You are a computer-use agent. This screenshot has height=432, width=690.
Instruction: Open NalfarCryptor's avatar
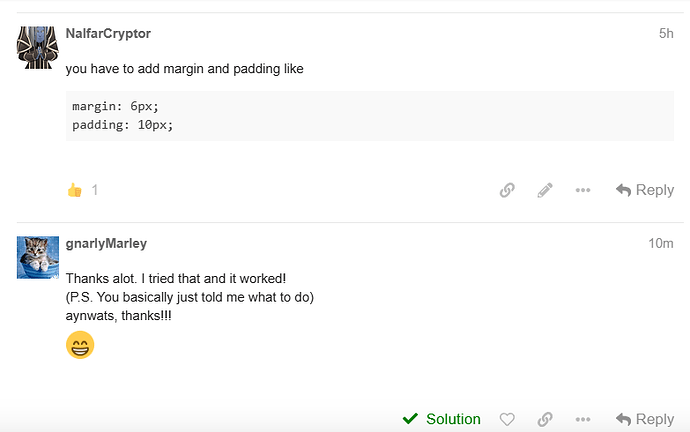(37, 46)
